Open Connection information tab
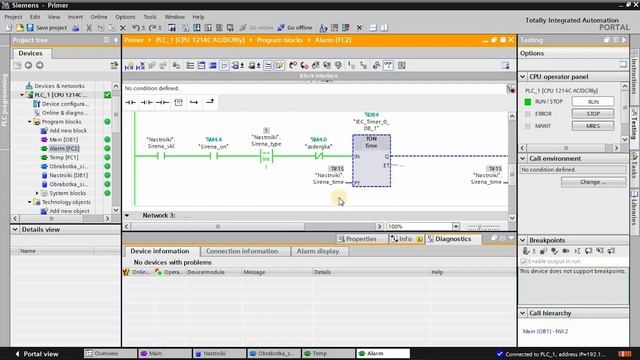Image resolution: width=640 pixels, height=360 pixels. click(242, 251)
